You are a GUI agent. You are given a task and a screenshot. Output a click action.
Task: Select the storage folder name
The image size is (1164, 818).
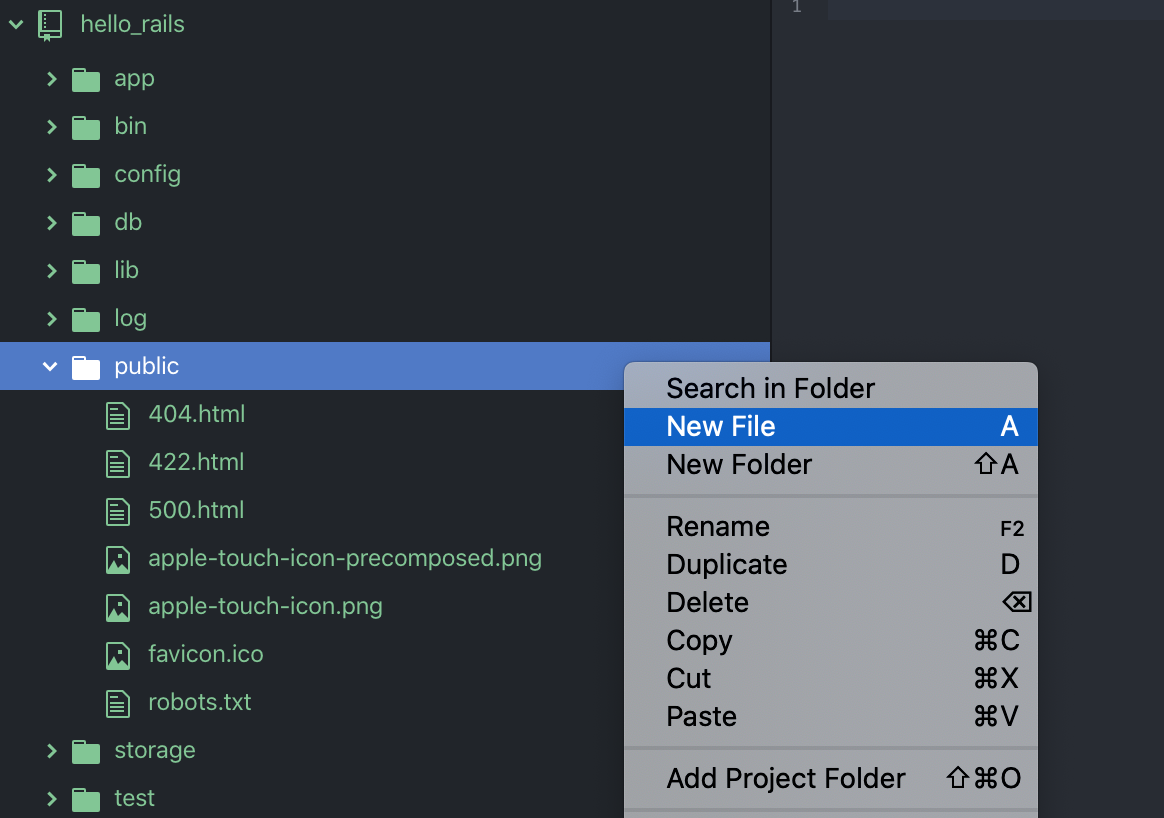(x=155, y=751)
